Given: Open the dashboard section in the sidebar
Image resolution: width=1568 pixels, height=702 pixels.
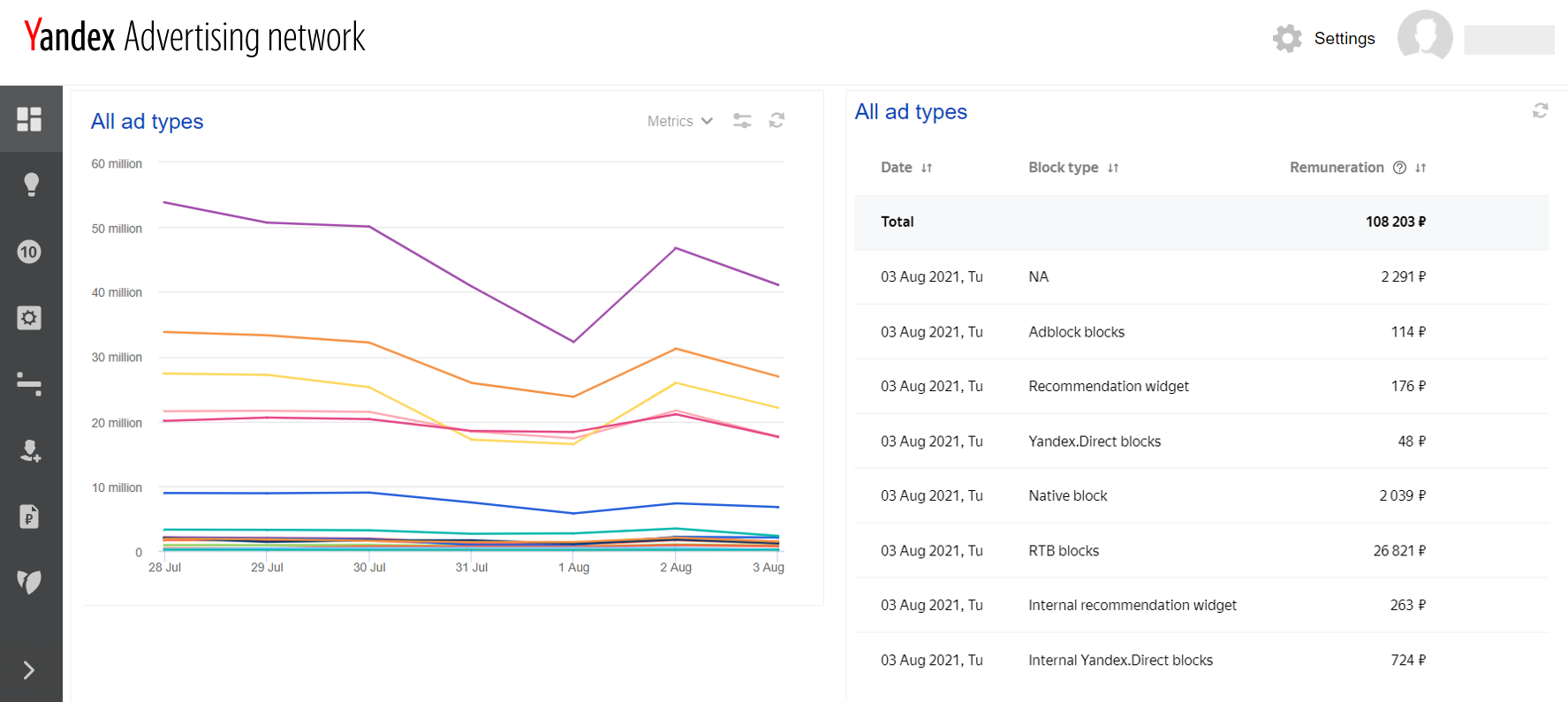Looking at the screenshot, I should click(29, 118).
